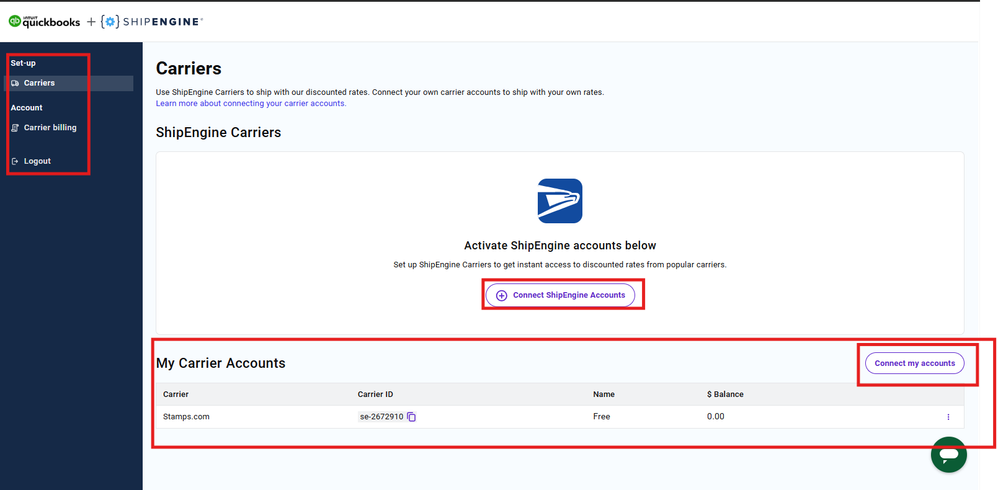The height and width of the screenshot is (490, 998).
Task: Click the plus icon on Connect ShipEngine Accounts
Action: click(x=502, y=295)
